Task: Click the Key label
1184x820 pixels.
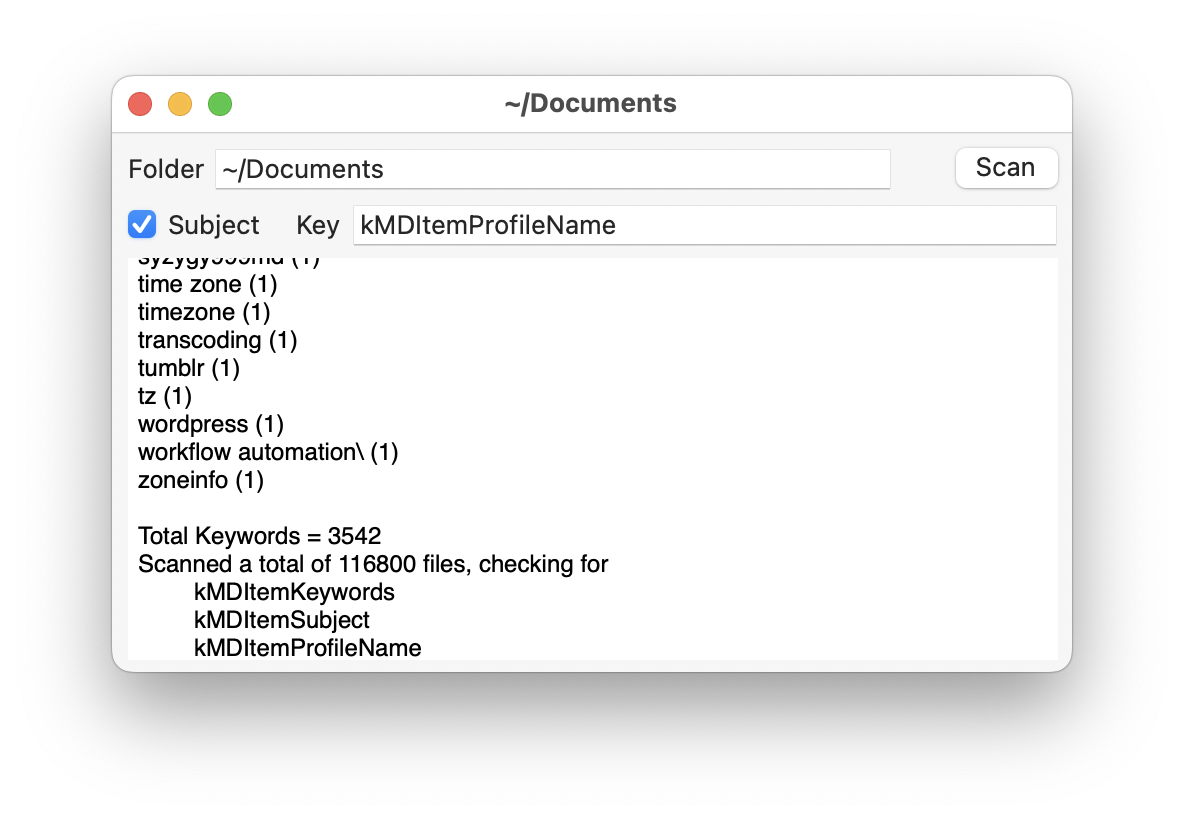Action: (318, 225)
